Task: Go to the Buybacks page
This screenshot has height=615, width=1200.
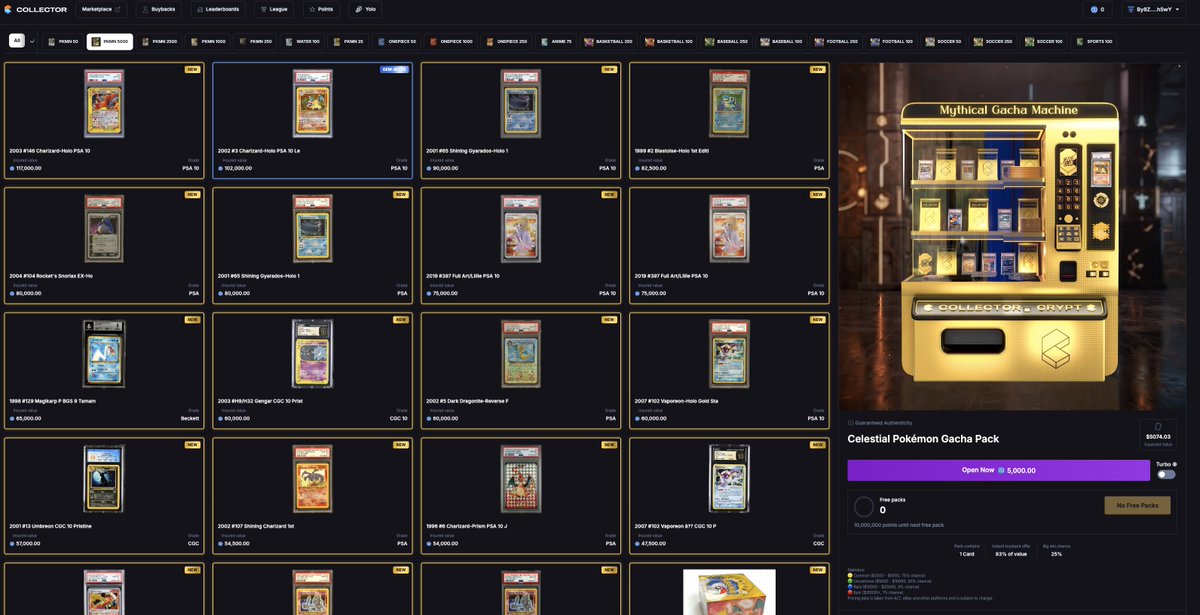Action: point(159,9)
